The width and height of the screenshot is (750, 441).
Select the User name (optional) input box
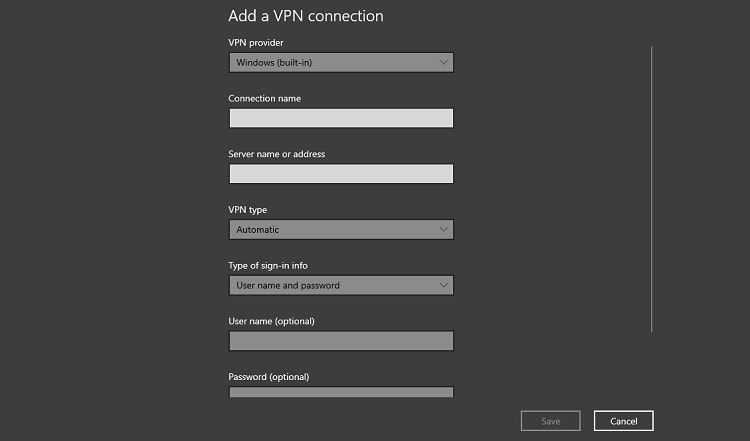(341, 341)
